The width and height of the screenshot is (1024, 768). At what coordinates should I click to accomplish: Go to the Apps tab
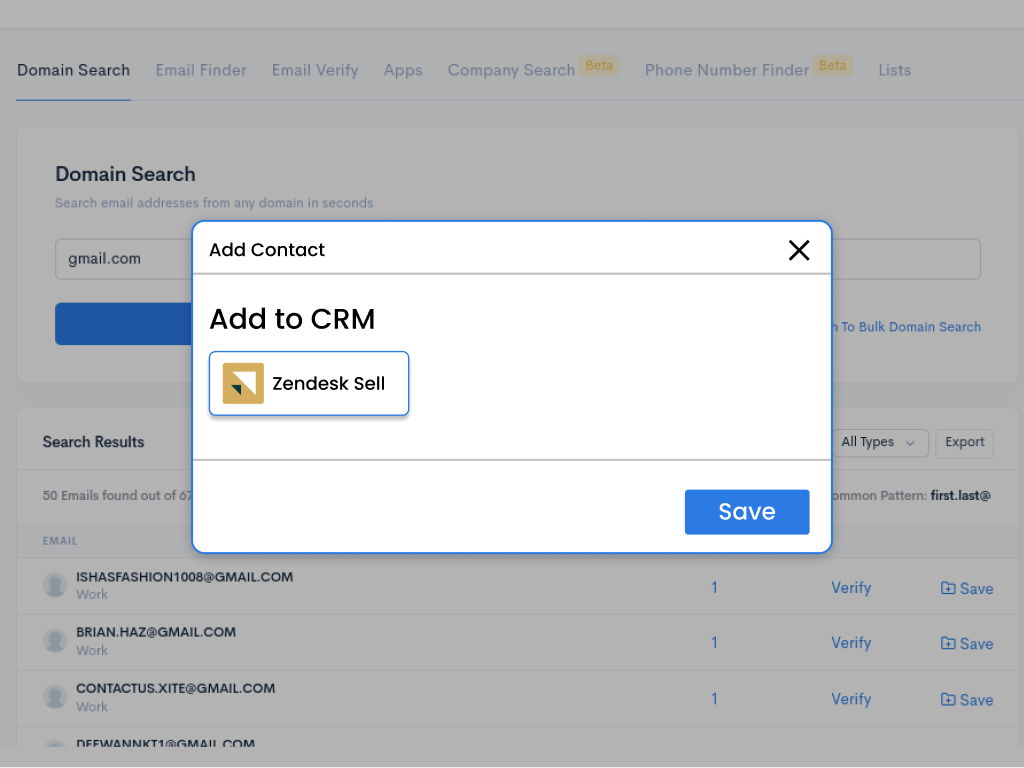pos(403,70)
